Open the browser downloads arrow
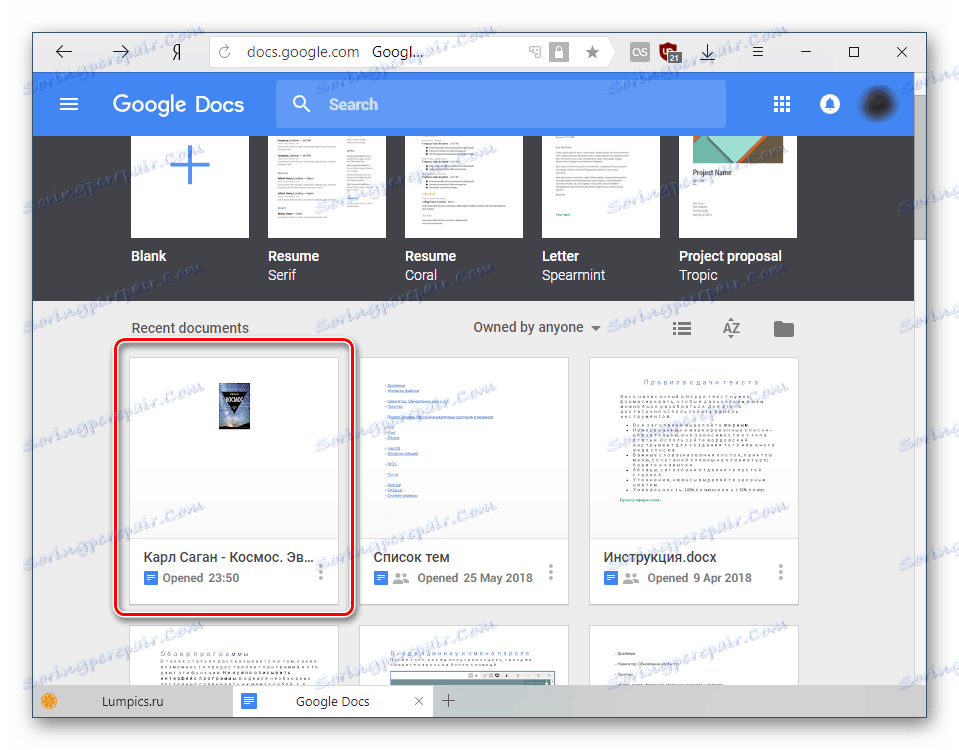This screenshot has height=750, width=959. [708, 52]
